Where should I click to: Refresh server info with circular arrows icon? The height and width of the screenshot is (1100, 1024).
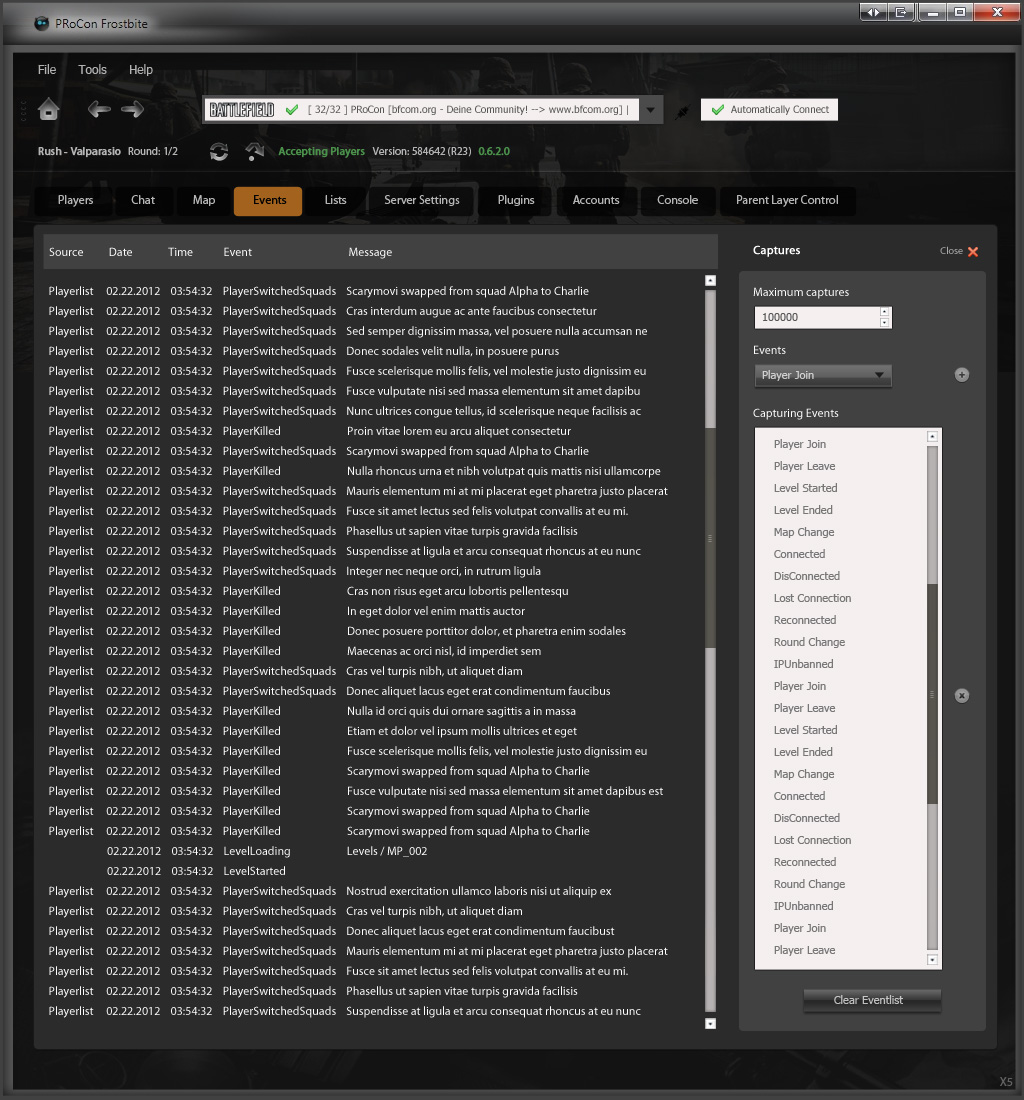pos(219,152)
